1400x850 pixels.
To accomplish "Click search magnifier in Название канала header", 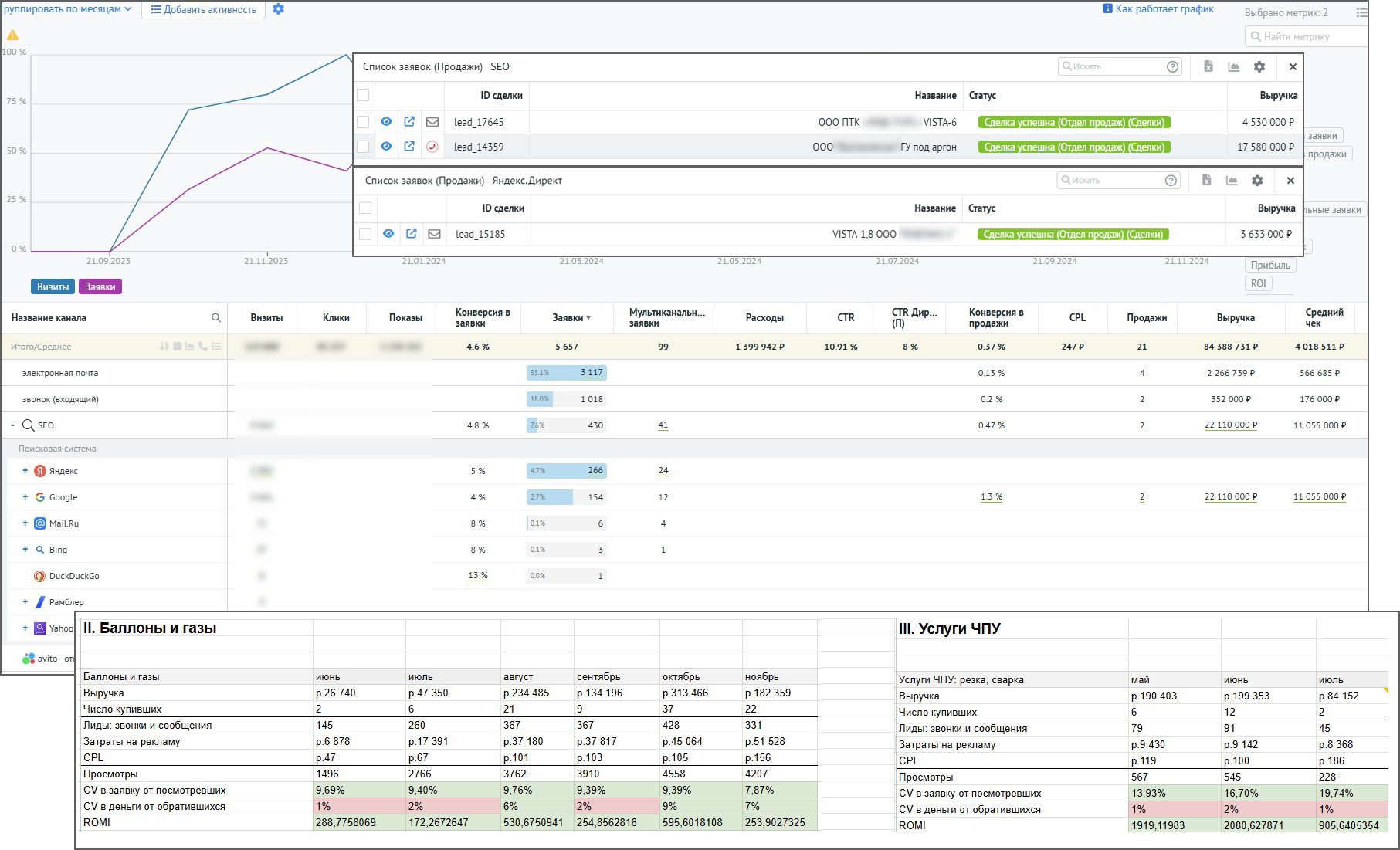I will [216, 318].
